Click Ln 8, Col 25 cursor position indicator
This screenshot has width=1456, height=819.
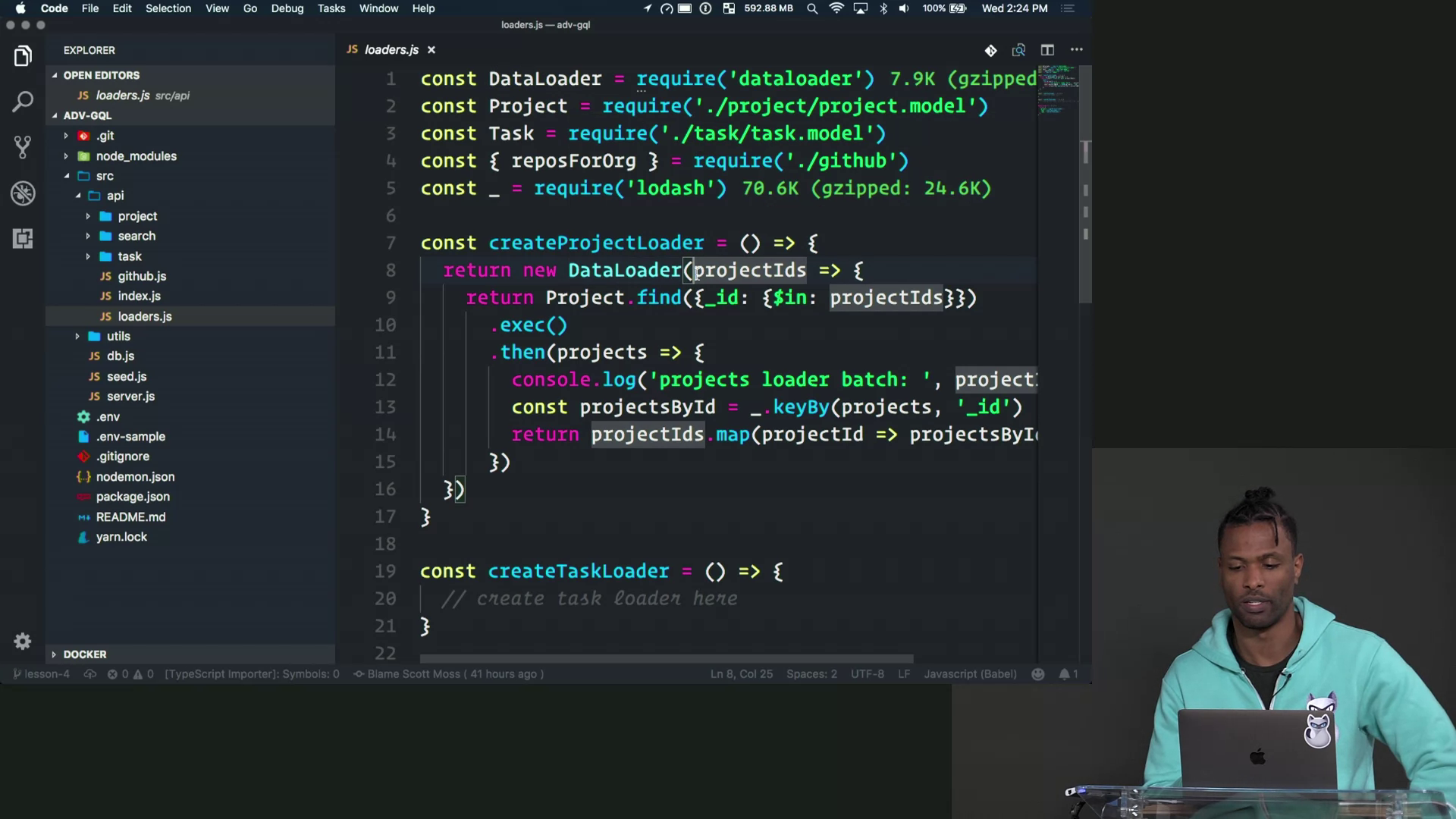click(742, 674)
